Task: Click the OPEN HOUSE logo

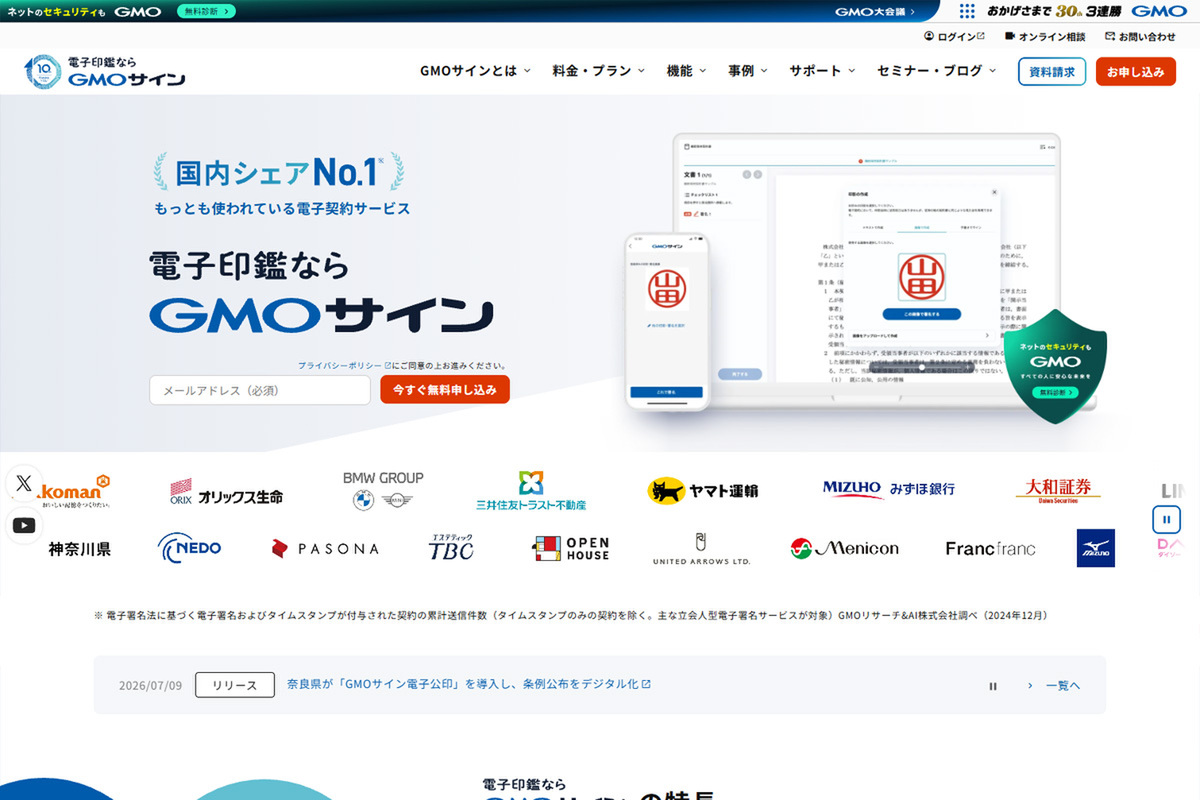Action: coord(570,548)
